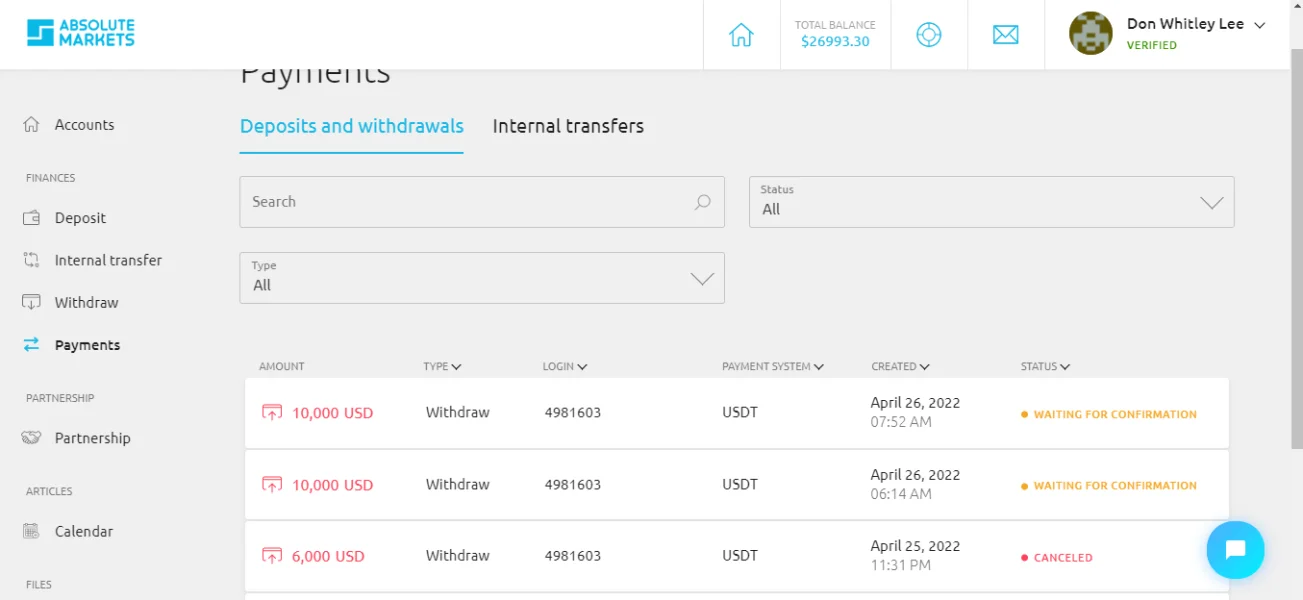This screenshot has height=600, width=1303.
Task: Switch to Internal transfers tab
Action: pos(568,127)
